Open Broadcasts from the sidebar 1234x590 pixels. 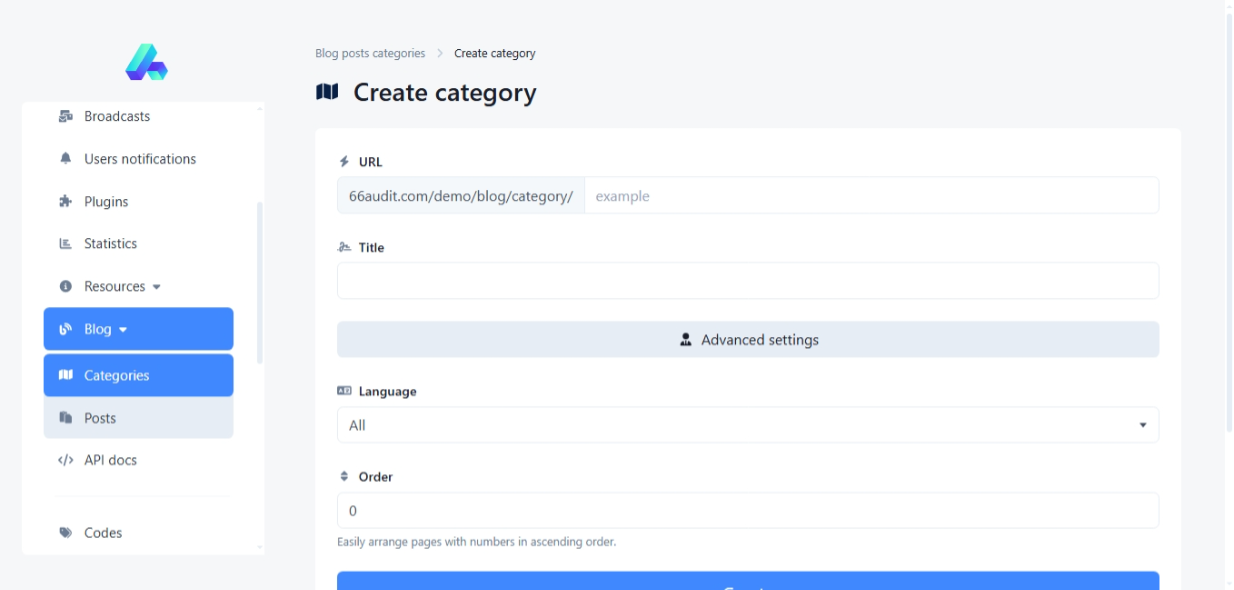click(116, 117)
